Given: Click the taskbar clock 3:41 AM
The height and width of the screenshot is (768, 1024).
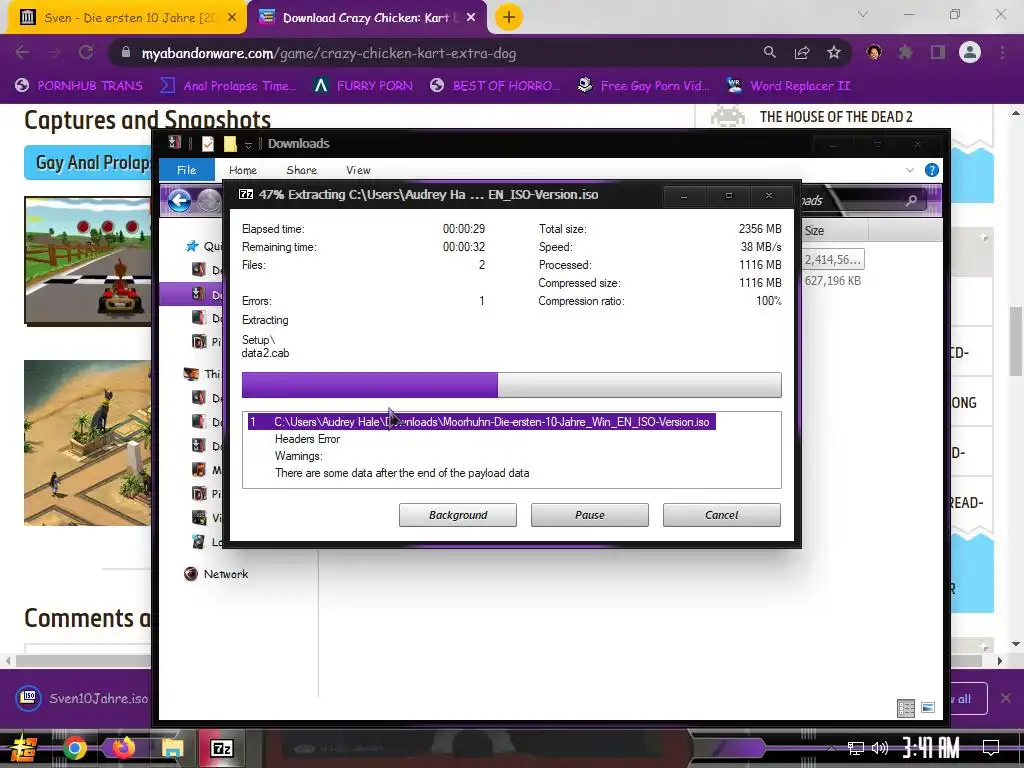Looking at the screenshot, I should click(x=931, y=747).
